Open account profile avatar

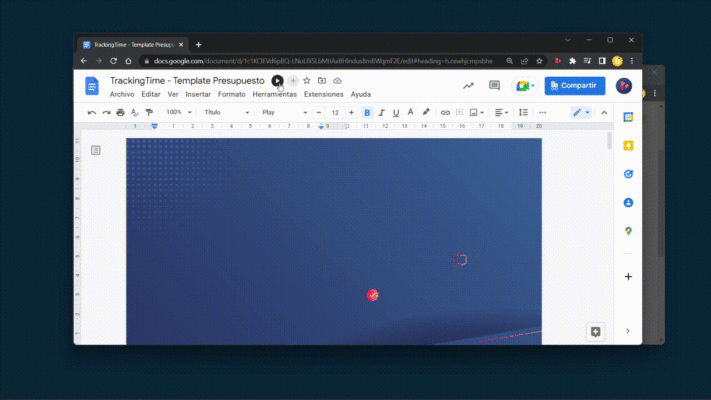click(x=623, y=86)
